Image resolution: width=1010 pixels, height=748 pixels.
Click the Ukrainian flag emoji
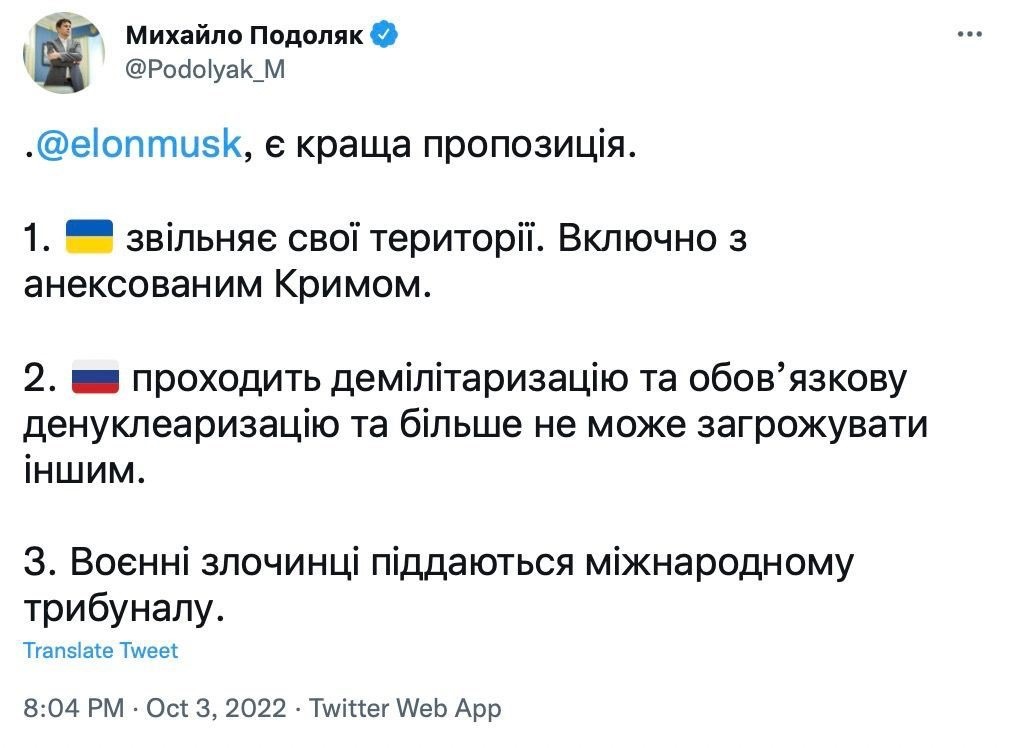tap(90, 236)
